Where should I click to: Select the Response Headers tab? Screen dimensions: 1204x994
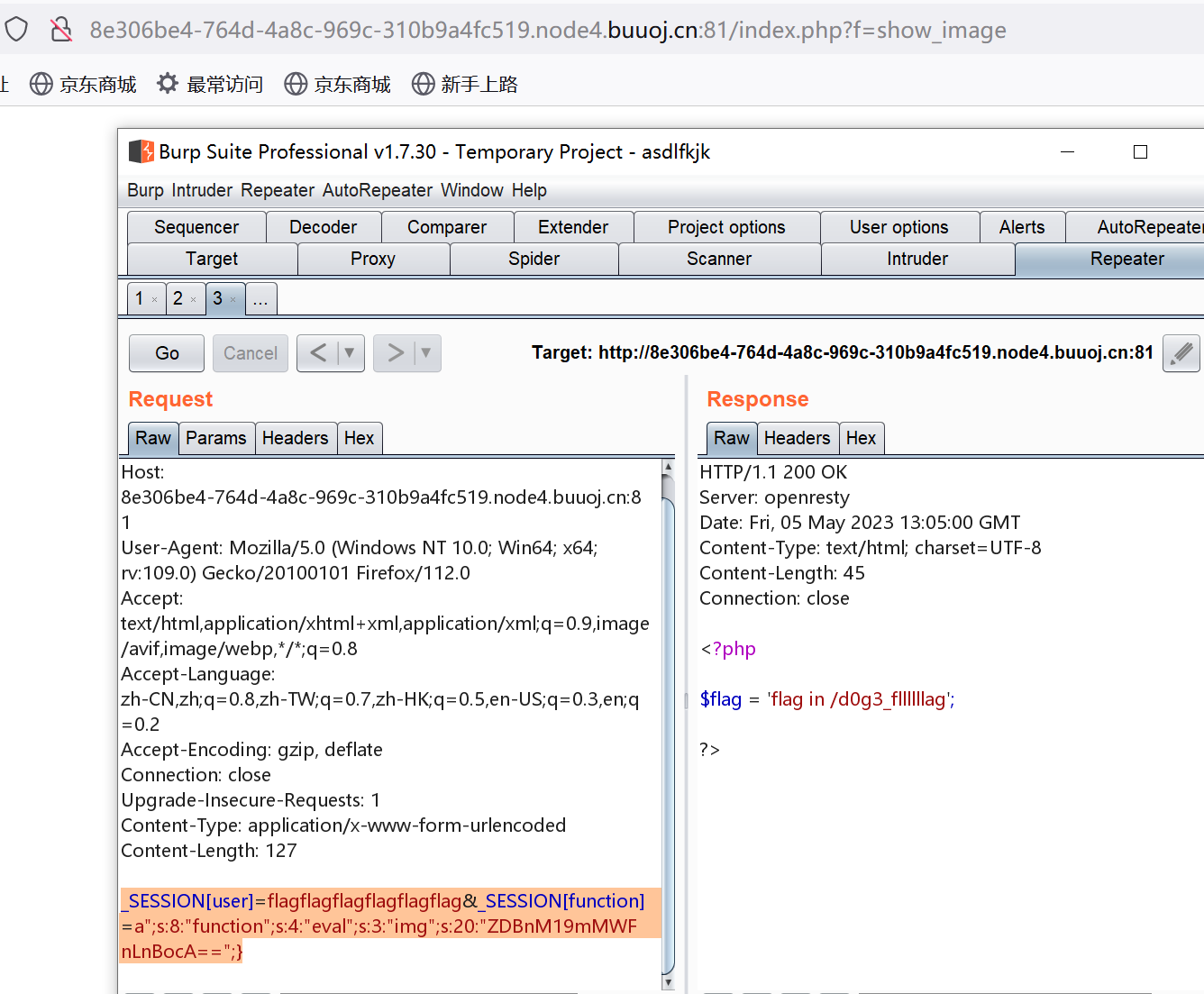tap(798, 438)
